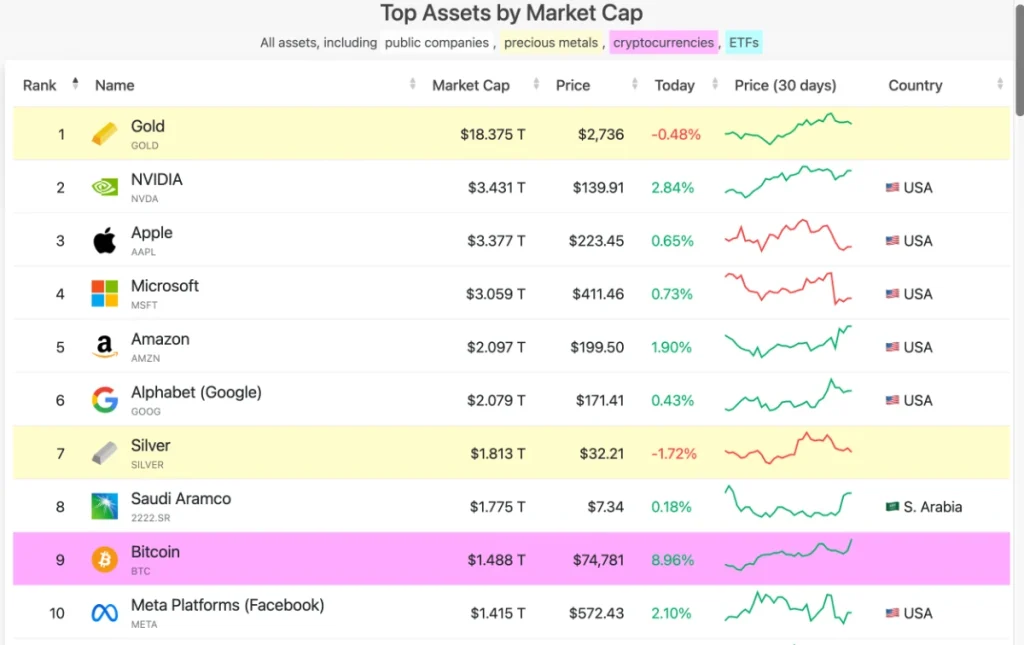Click the USA flag in Apple row

tap(892, 240)
